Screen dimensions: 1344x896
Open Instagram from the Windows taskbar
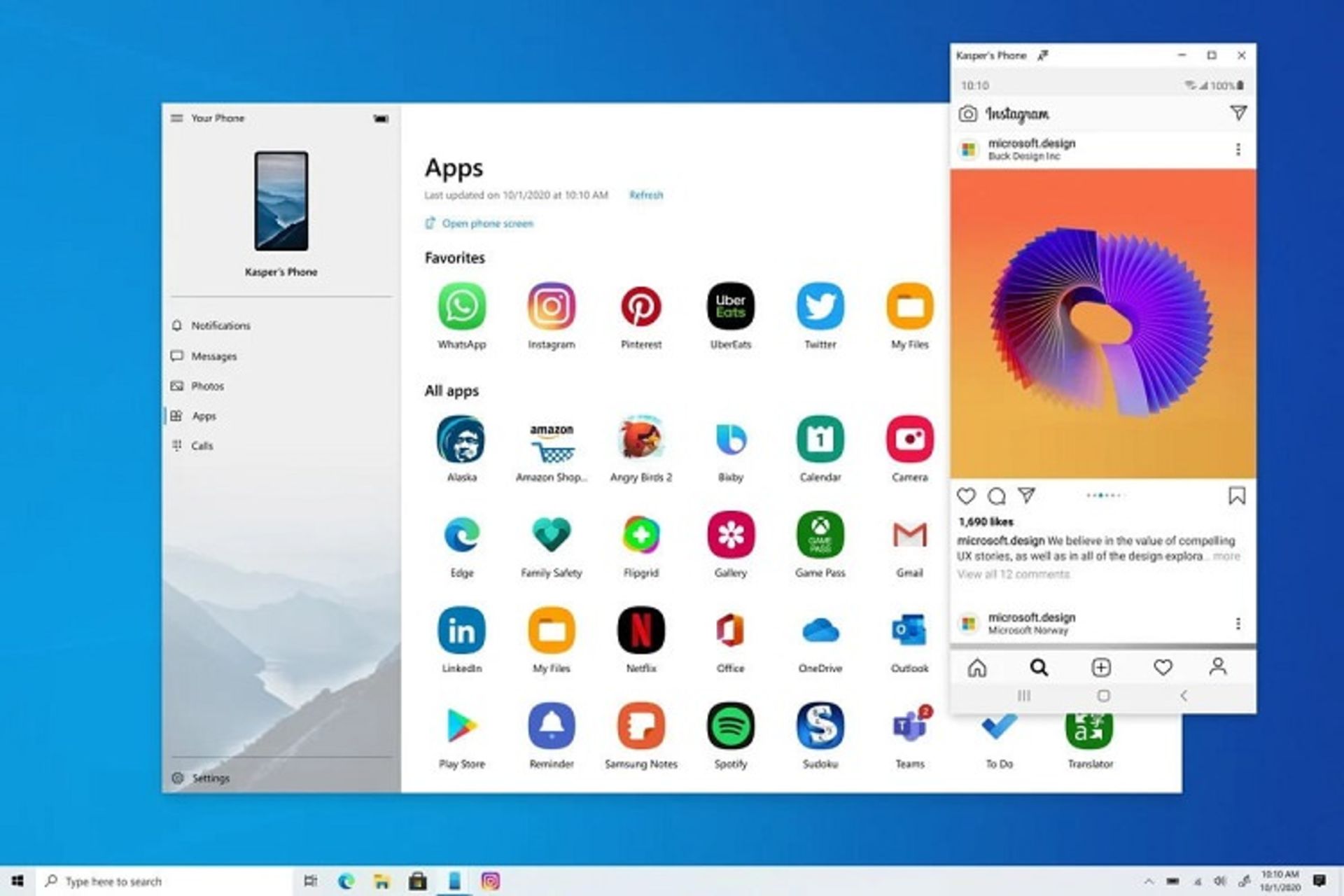(x=490, y=881)
